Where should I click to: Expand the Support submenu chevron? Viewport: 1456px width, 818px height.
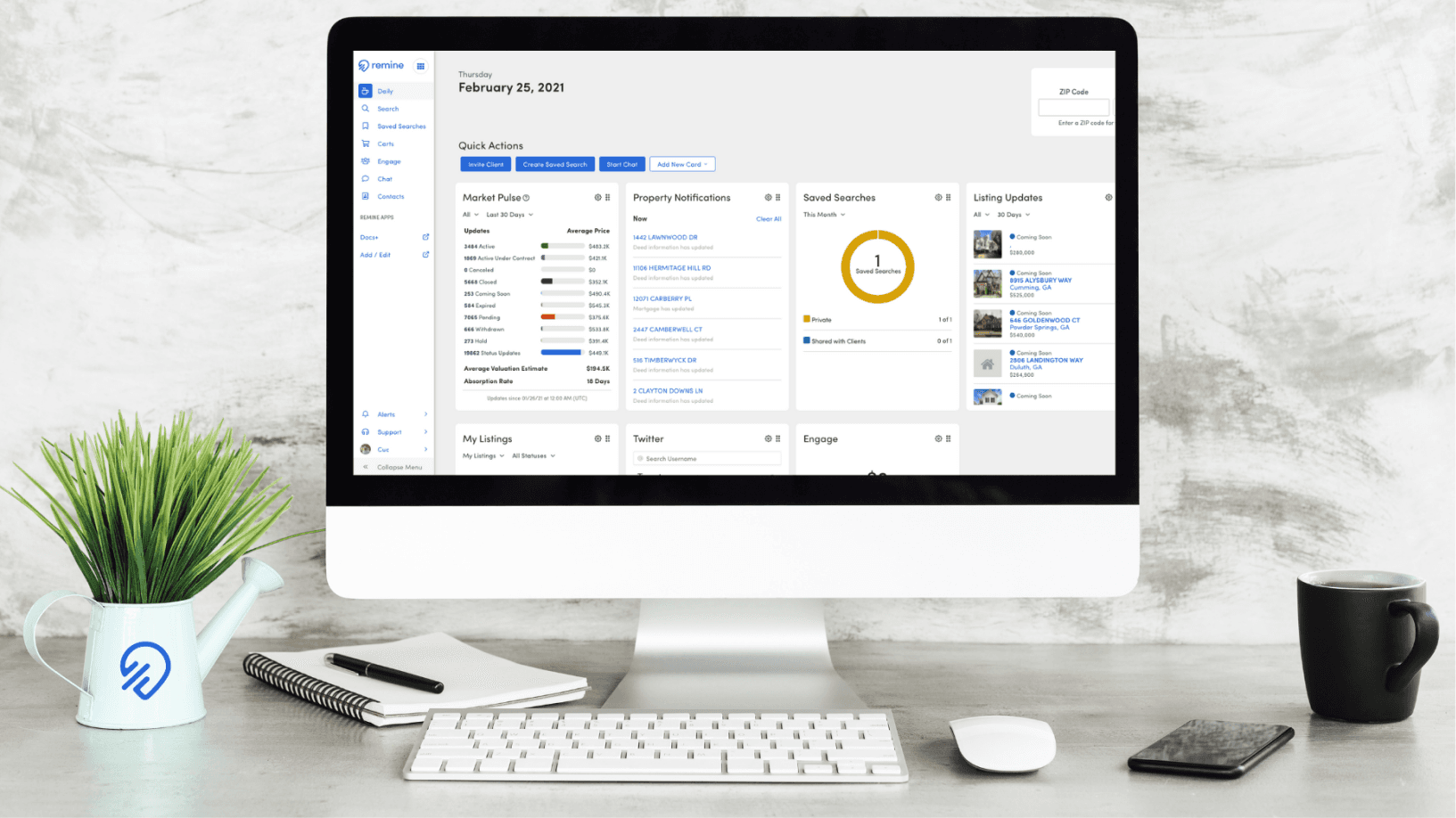[x=425, y=432]
